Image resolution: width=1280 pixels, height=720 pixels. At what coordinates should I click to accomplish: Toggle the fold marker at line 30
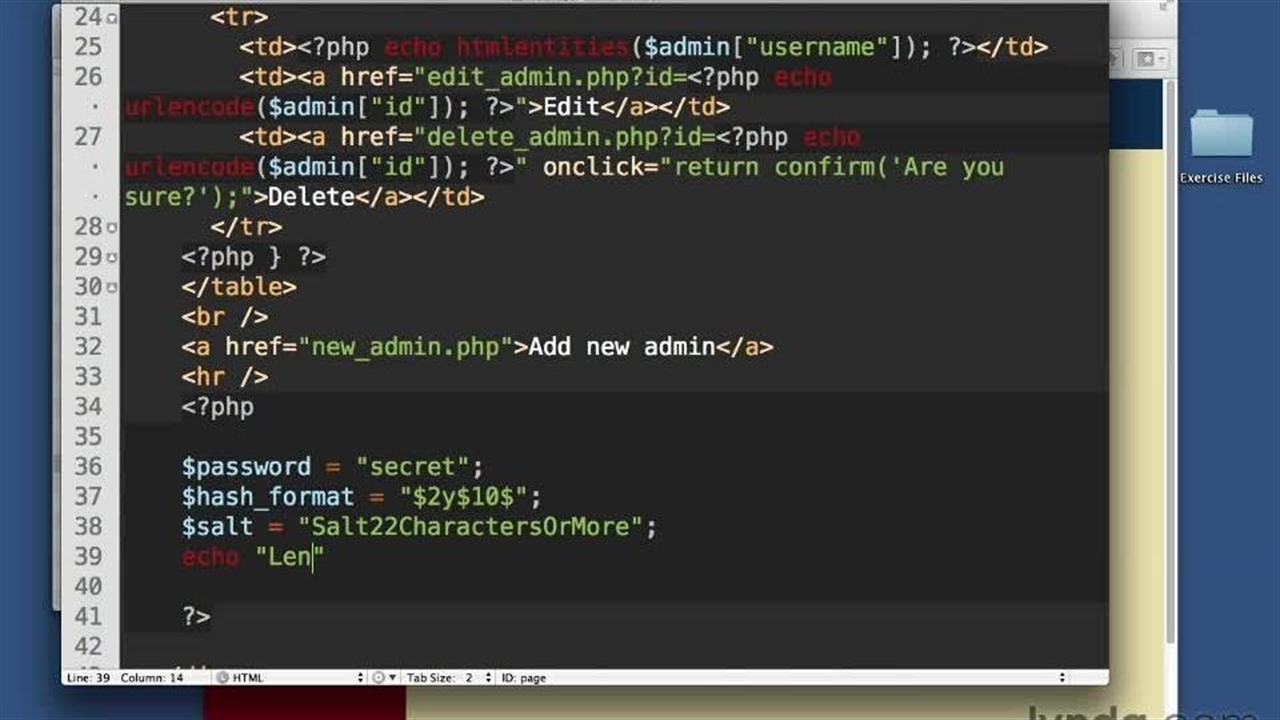tap(111, 287)
